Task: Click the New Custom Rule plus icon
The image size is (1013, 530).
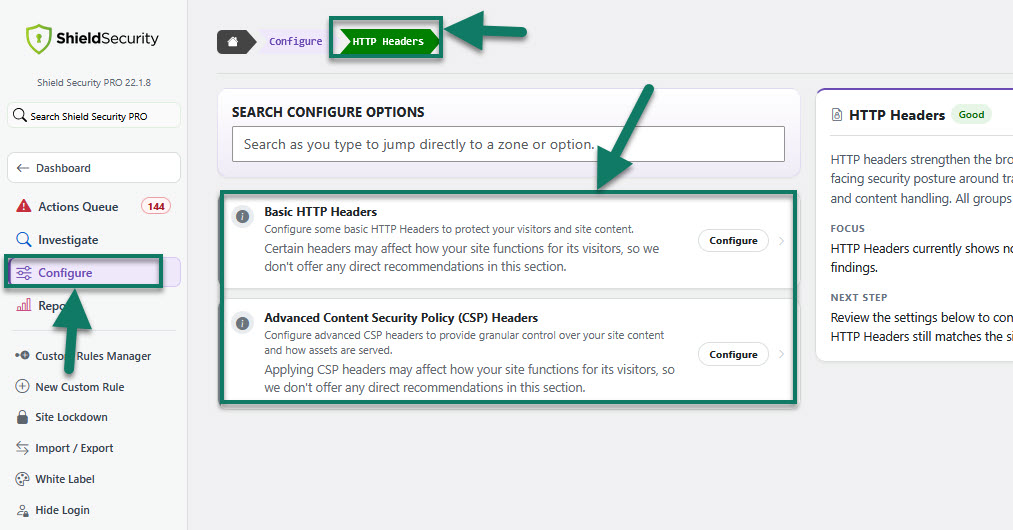Action: (x=22, y=387)
